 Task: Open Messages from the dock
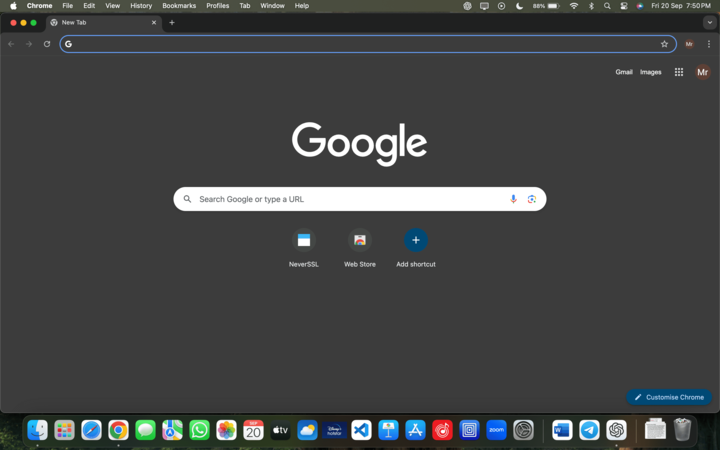tap(146, 430)
